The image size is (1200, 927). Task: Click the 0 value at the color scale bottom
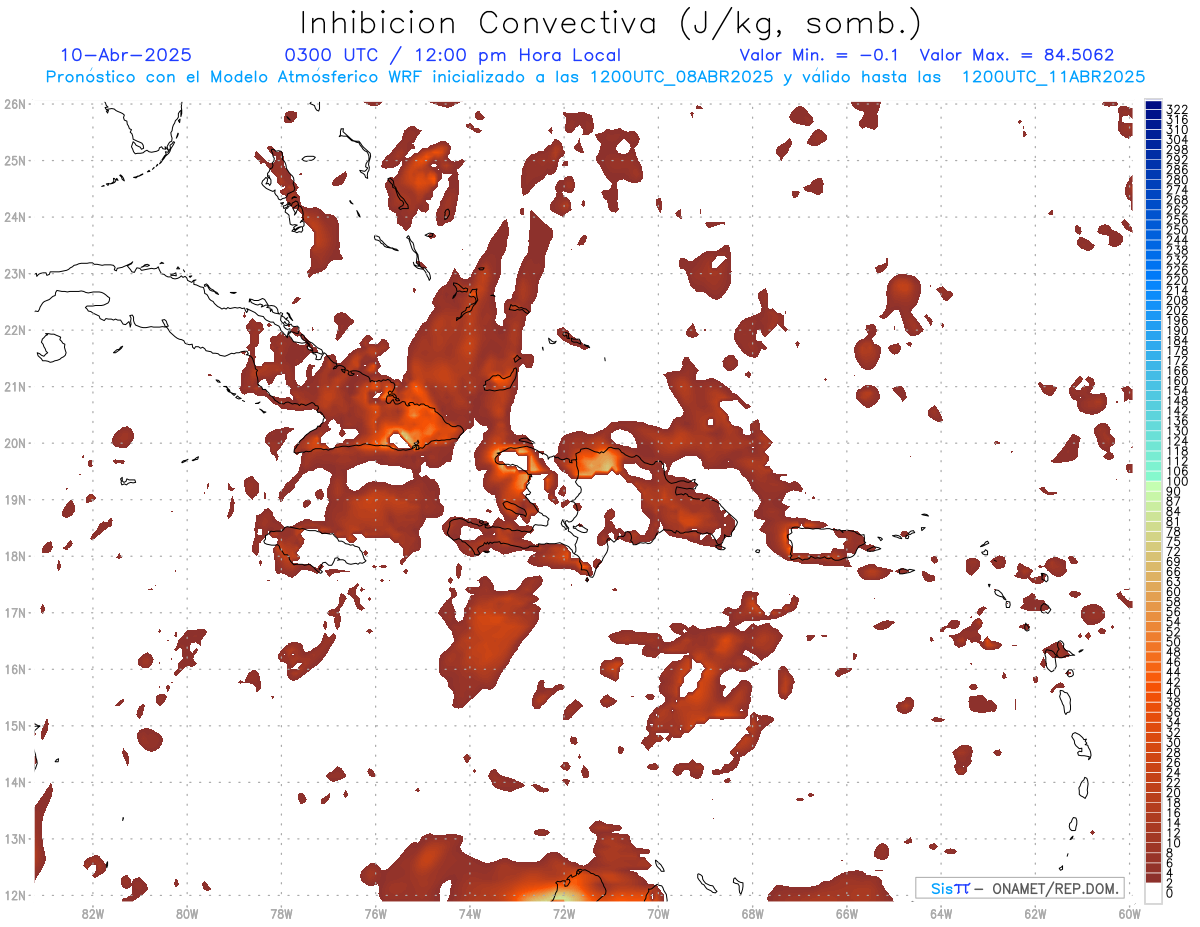(x=1170, y=893)
